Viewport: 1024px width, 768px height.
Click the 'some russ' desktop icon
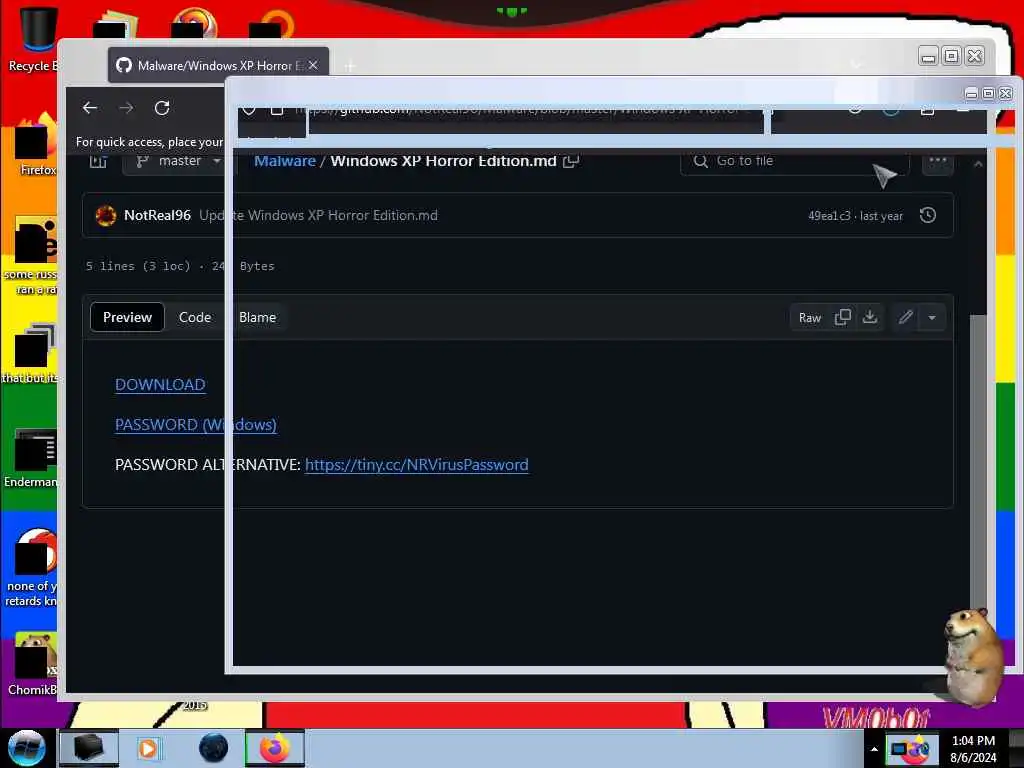(33, 256)
